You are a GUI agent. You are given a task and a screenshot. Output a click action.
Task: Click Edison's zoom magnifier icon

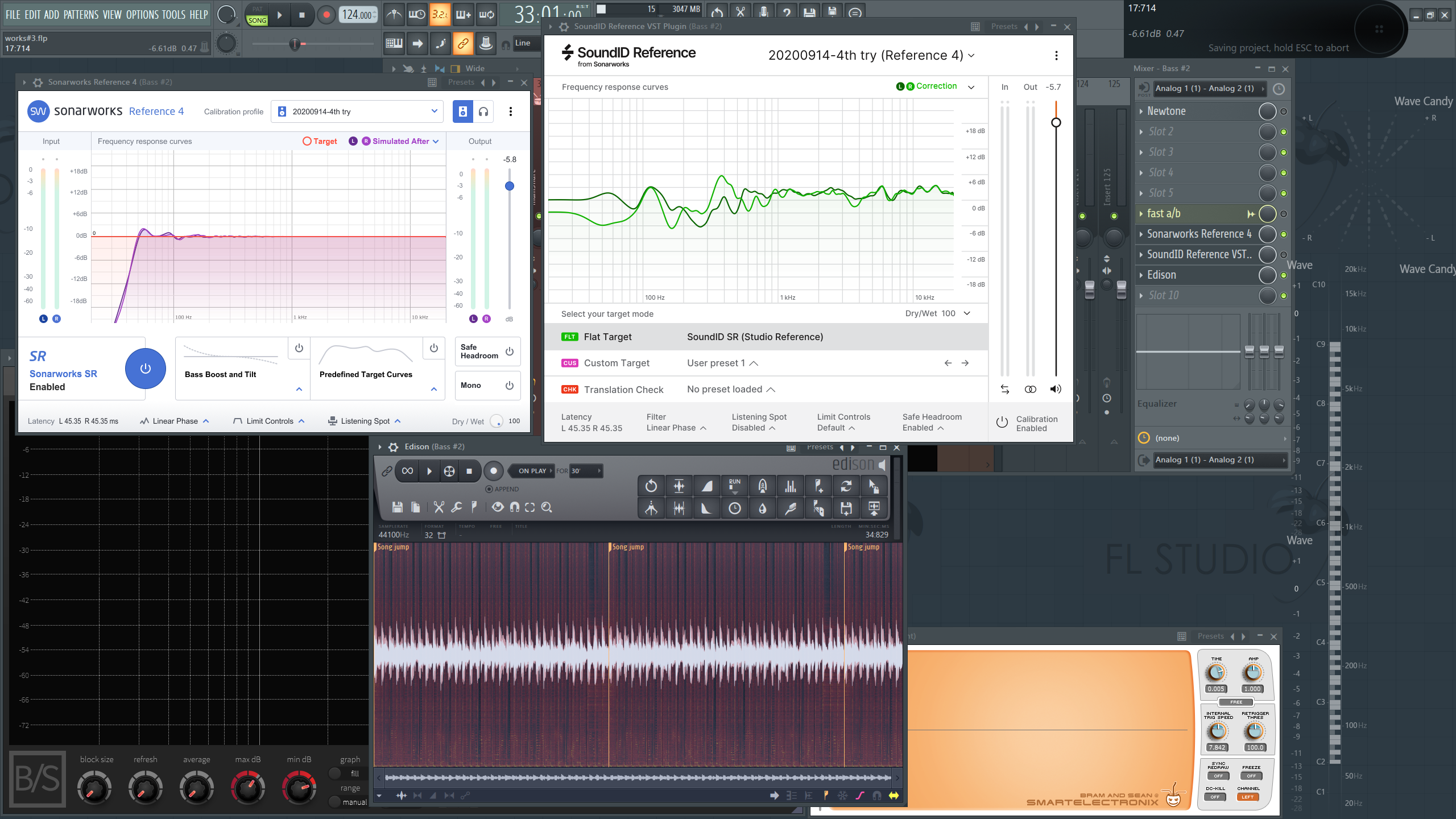547,507
